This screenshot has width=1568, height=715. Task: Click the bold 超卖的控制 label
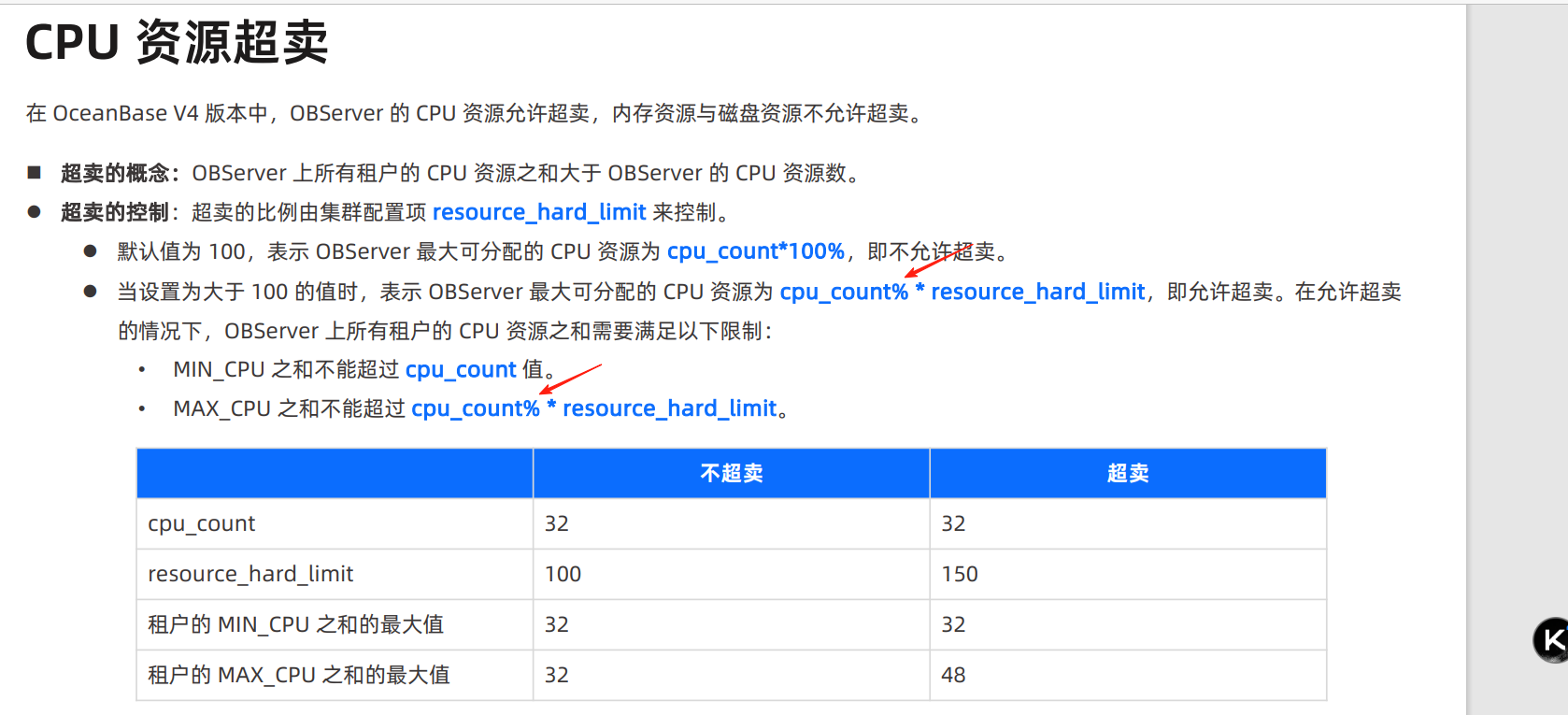pyautogui.click(x=115, y=212)
